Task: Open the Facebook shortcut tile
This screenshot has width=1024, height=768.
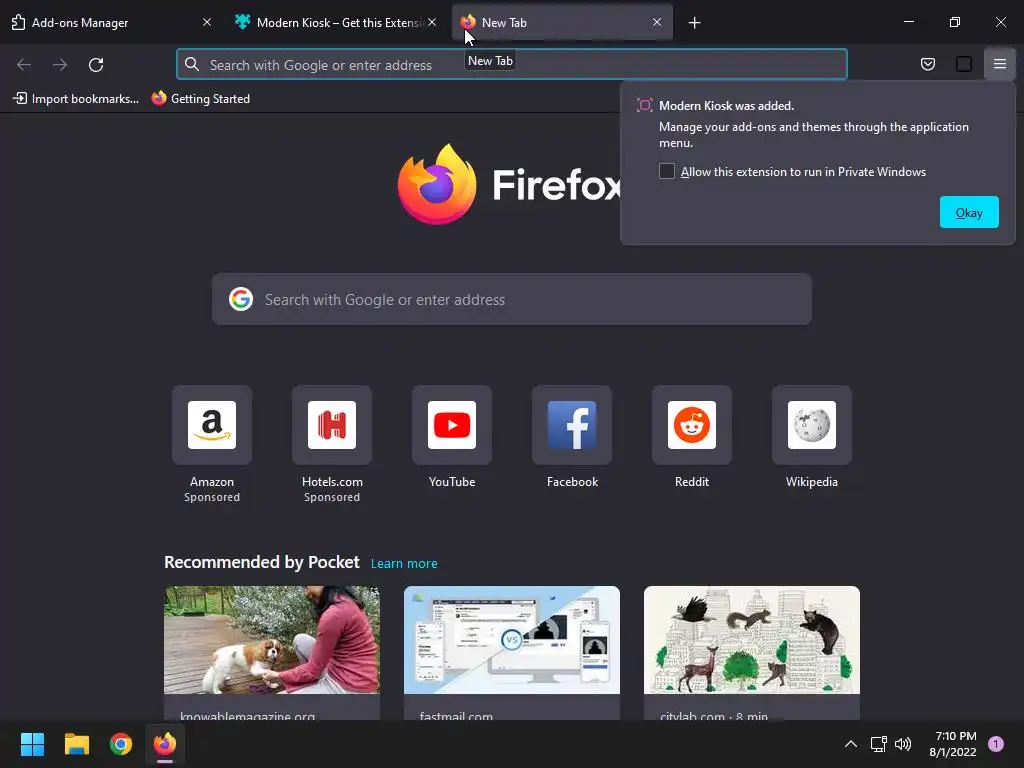Action: pyautogui.click(x=572, y=425)
